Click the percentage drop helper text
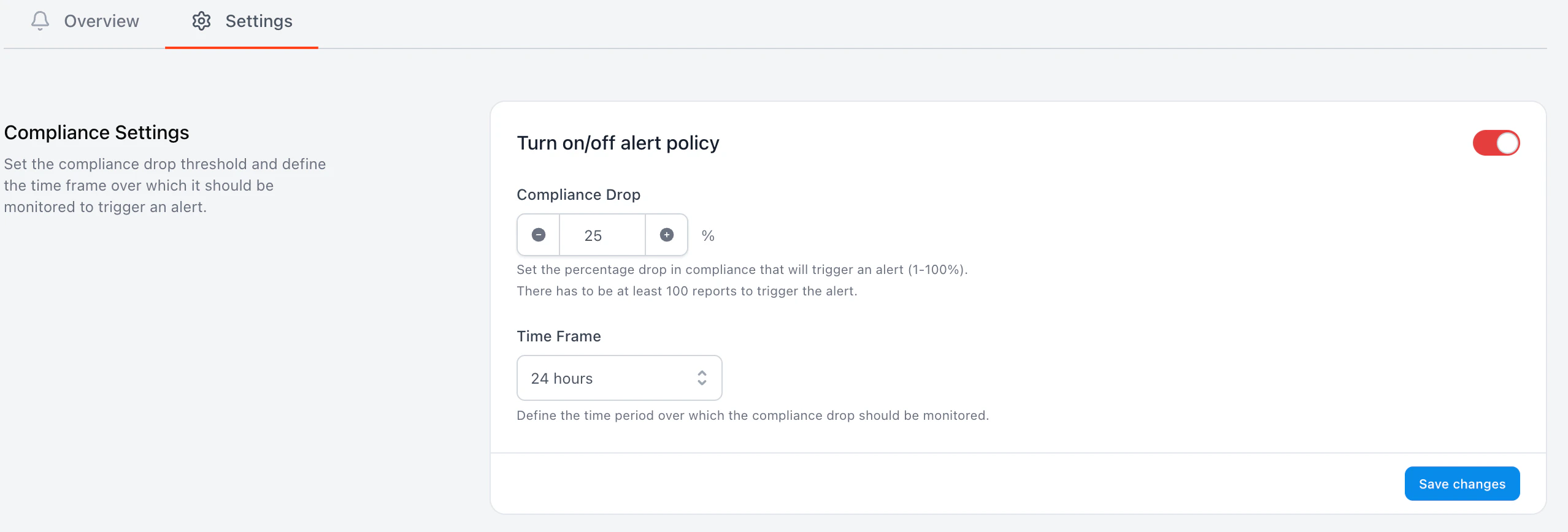 742,270
